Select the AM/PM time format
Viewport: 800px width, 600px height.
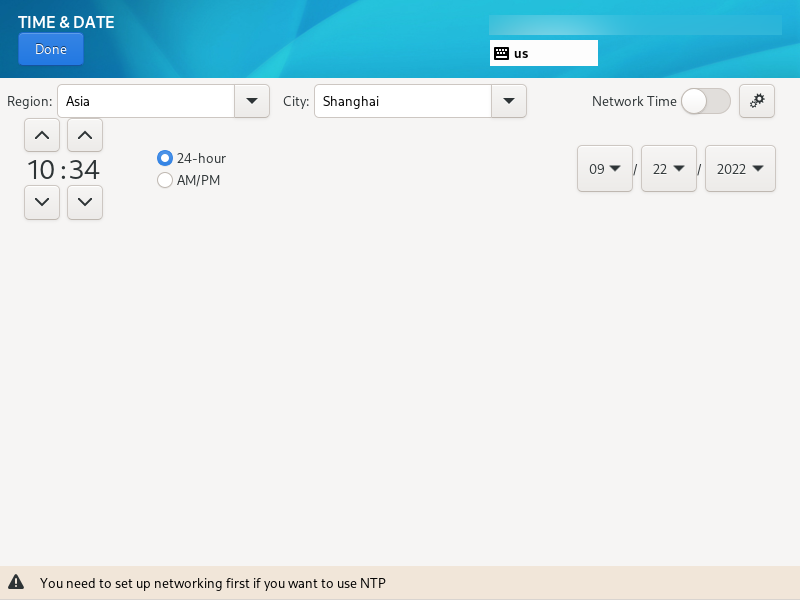point(165,180)
